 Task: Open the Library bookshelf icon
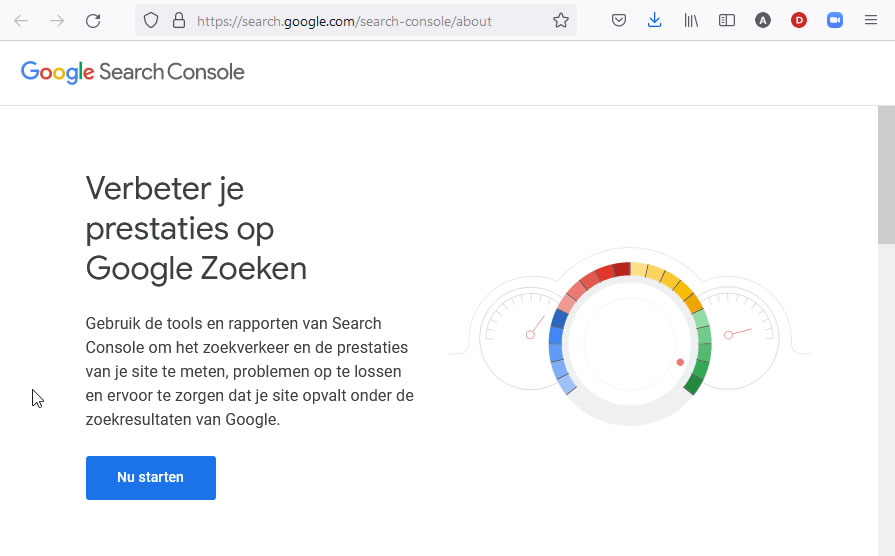691,21
